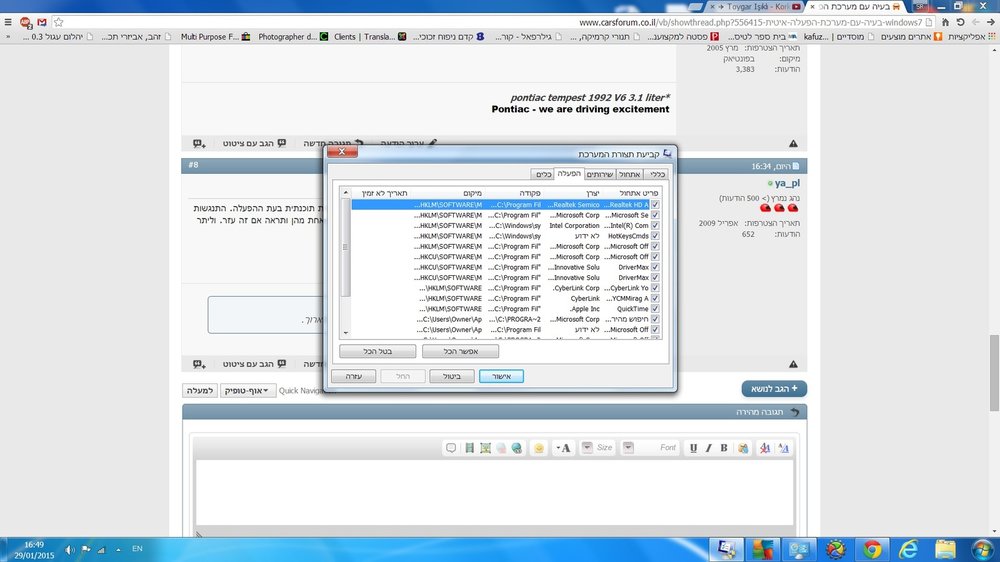Click the עזרה button
The image size is (1000, 562).
coord(353,376)
